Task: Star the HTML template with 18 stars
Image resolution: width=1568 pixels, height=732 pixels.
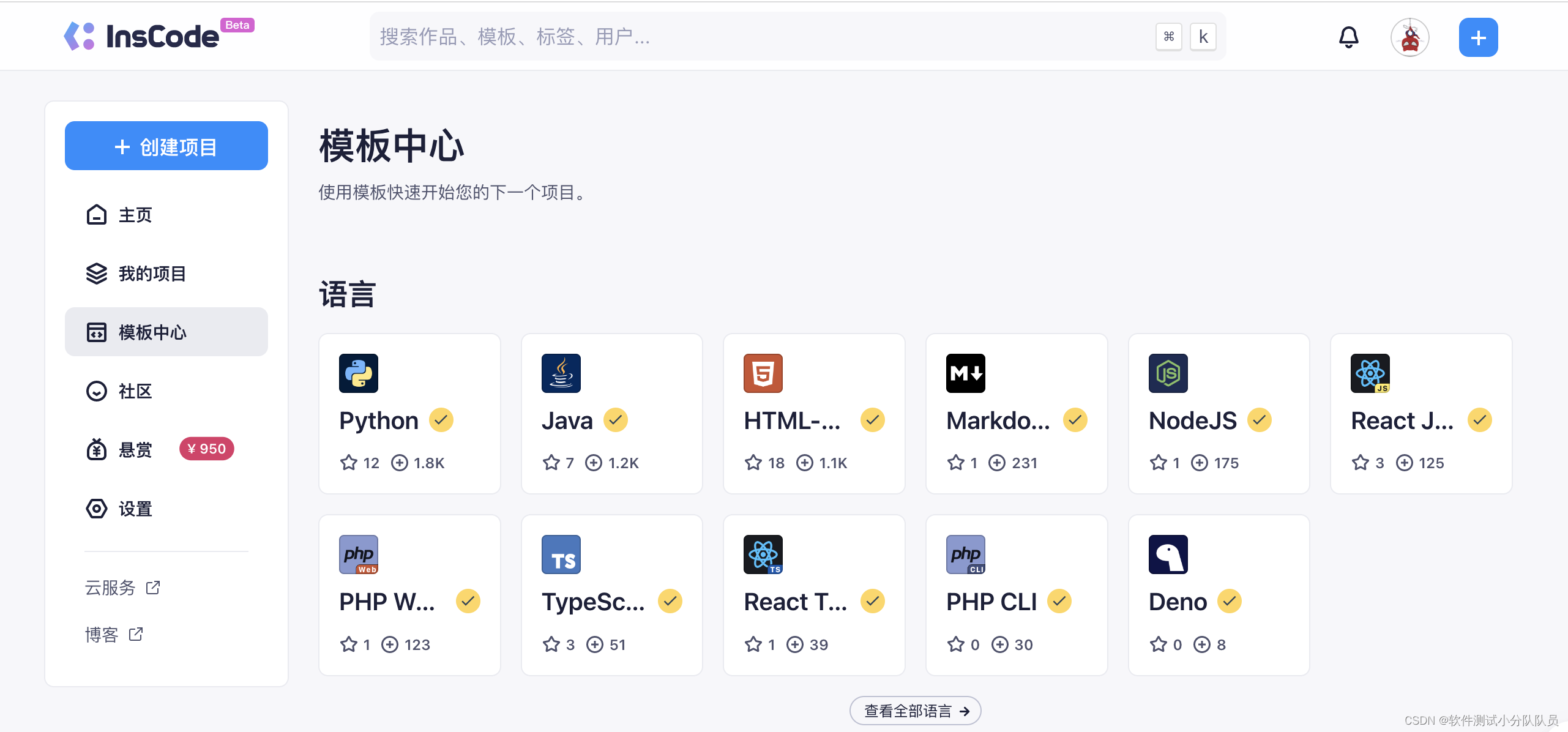Action: pyautogui.click(x=753, y=463)
